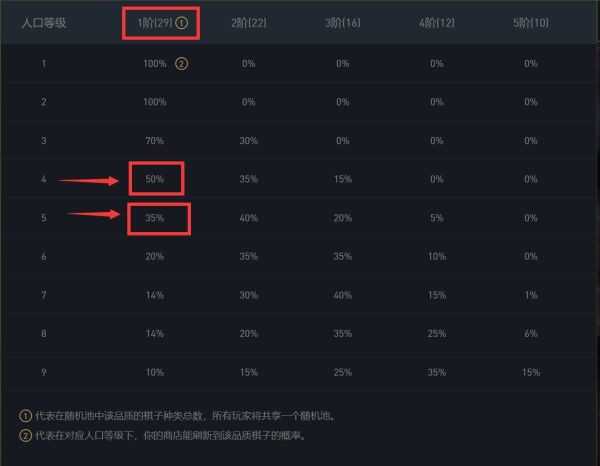Select the 3阶(16) column header
The height and width of the screenshot is (466, 600).
pos(343,23)
